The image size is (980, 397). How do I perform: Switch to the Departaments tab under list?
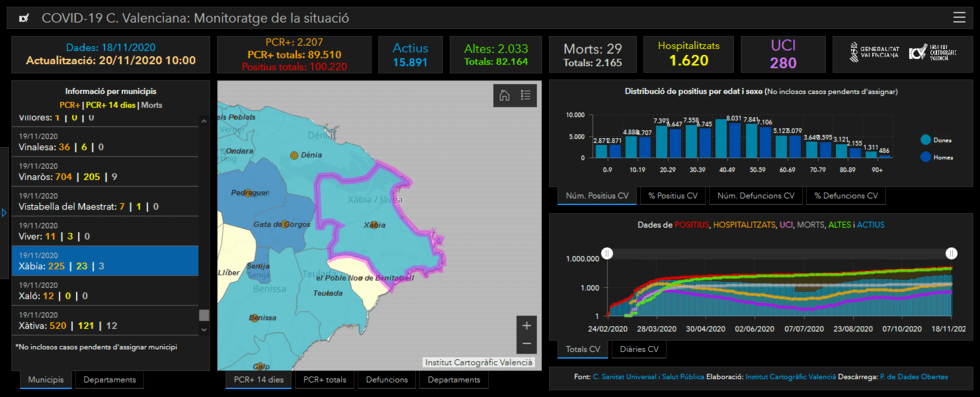click(x=109, y=379)
